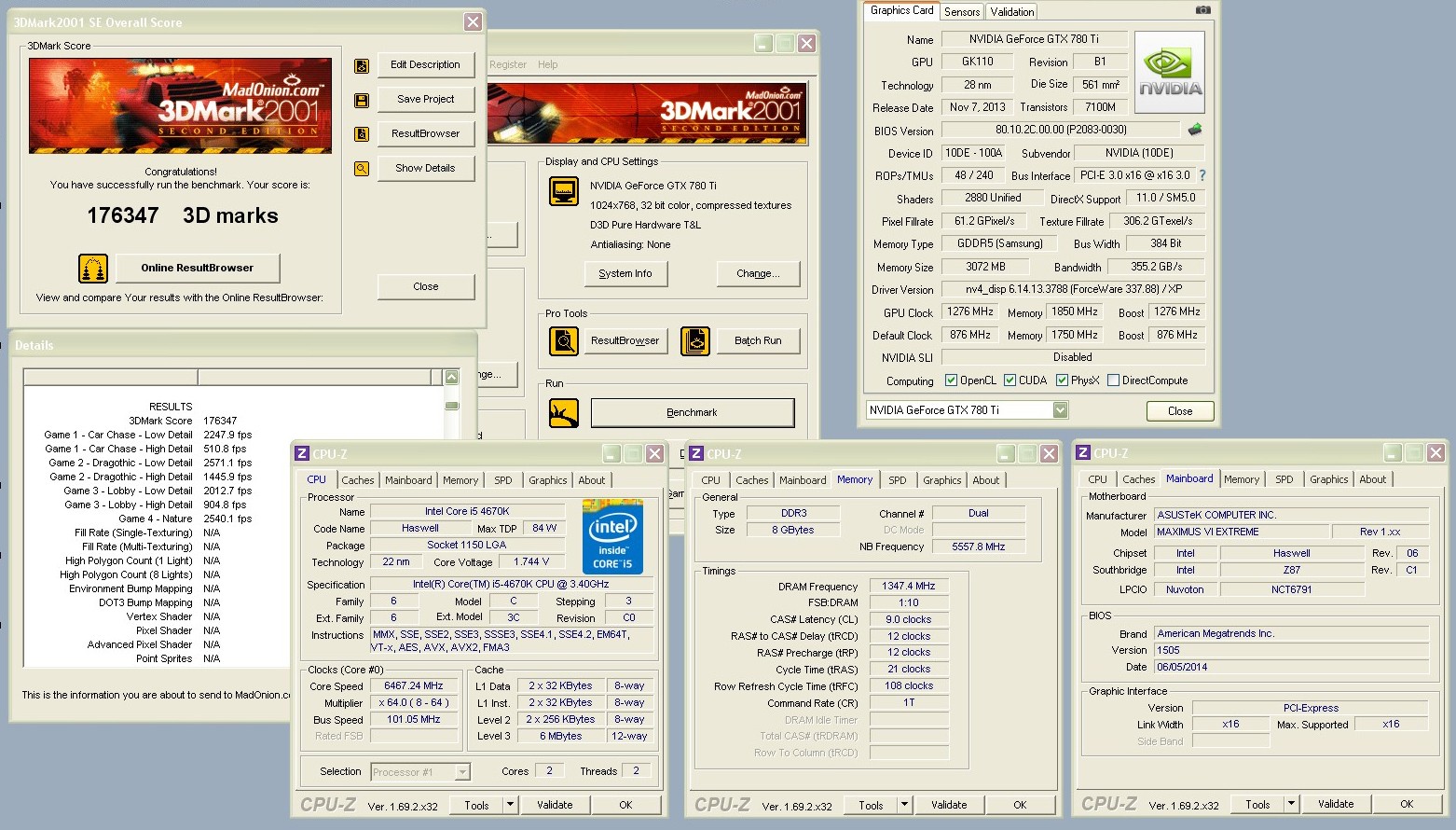The image size is (1456, 830).
Task: Open Mainboard tab in Memory CPU-Z window
Action: (x=803, y=480)
